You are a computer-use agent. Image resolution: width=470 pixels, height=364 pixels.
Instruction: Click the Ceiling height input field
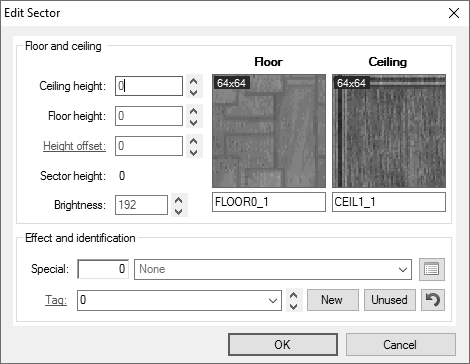click(149, 86)
